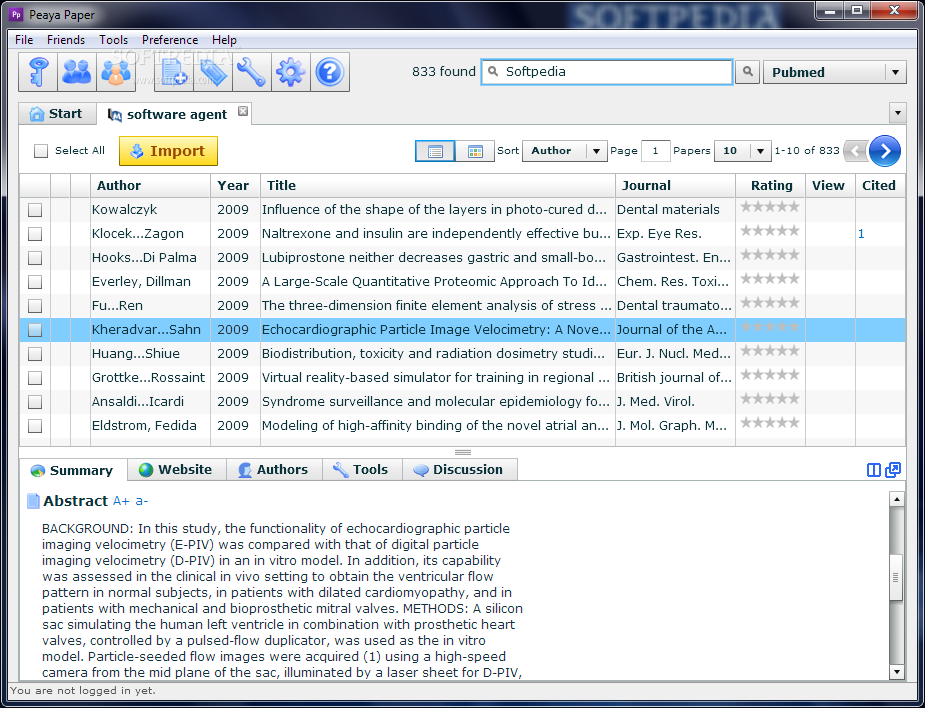
Task: Open the Tools detail tab
Action: tap(362, 470)
